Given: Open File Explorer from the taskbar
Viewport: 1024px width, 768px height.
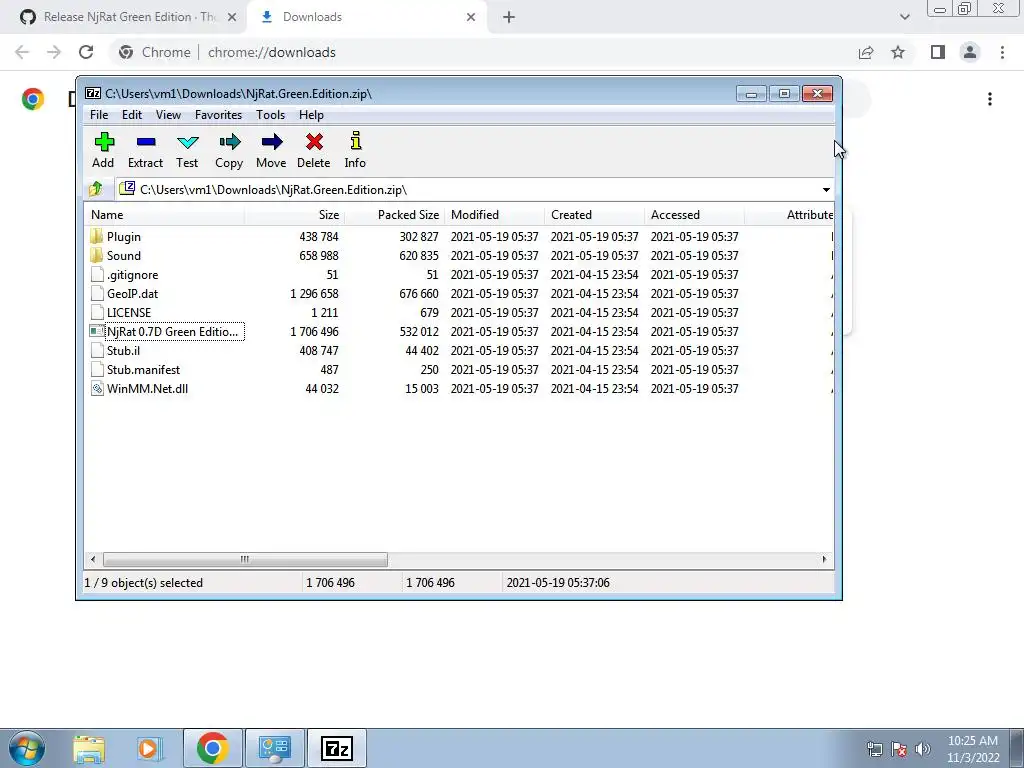Looking at the screenshot, I should [x=89, y=748].
